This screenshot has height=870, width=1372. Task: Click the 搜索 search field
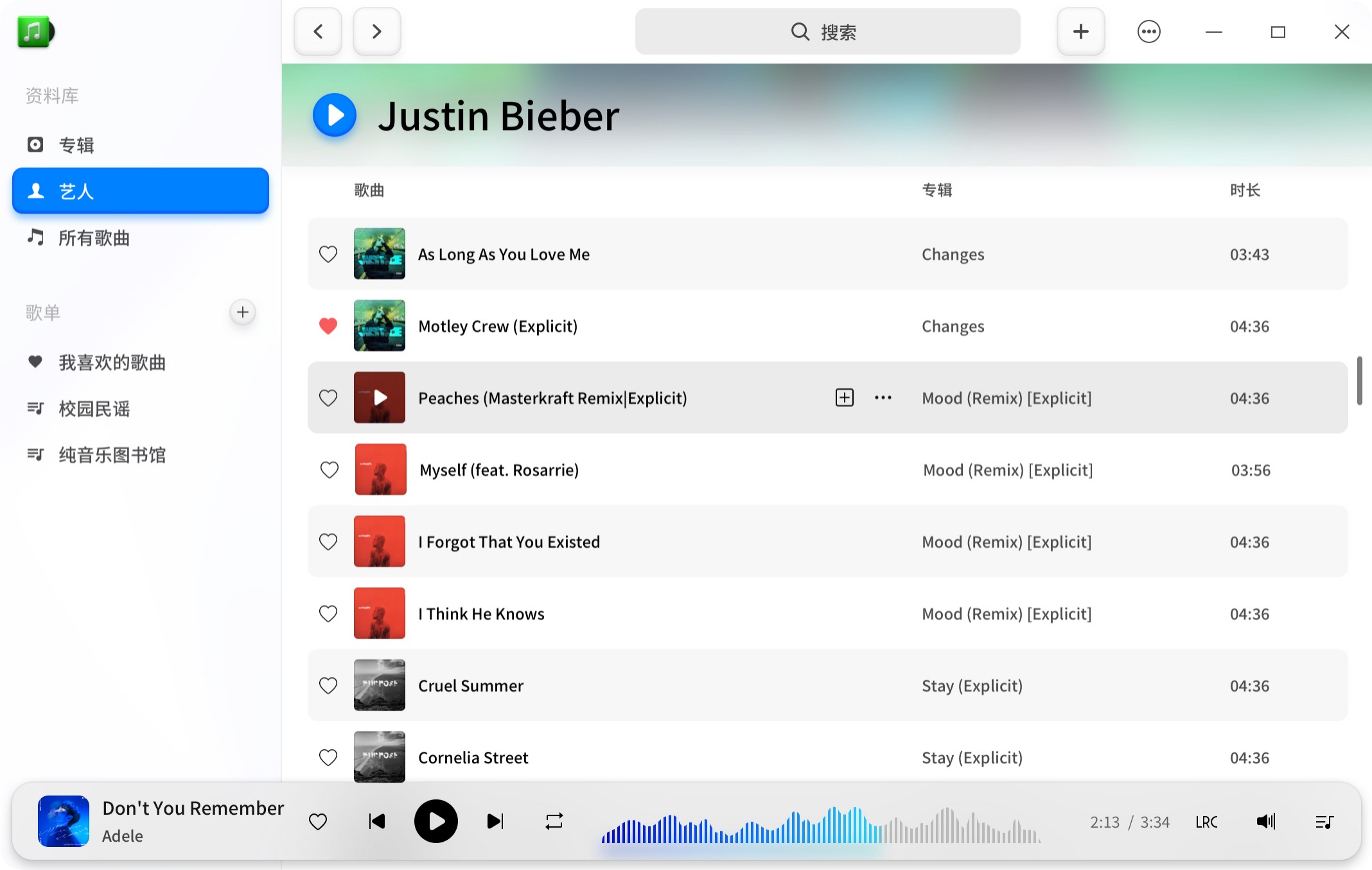[827, 31]
